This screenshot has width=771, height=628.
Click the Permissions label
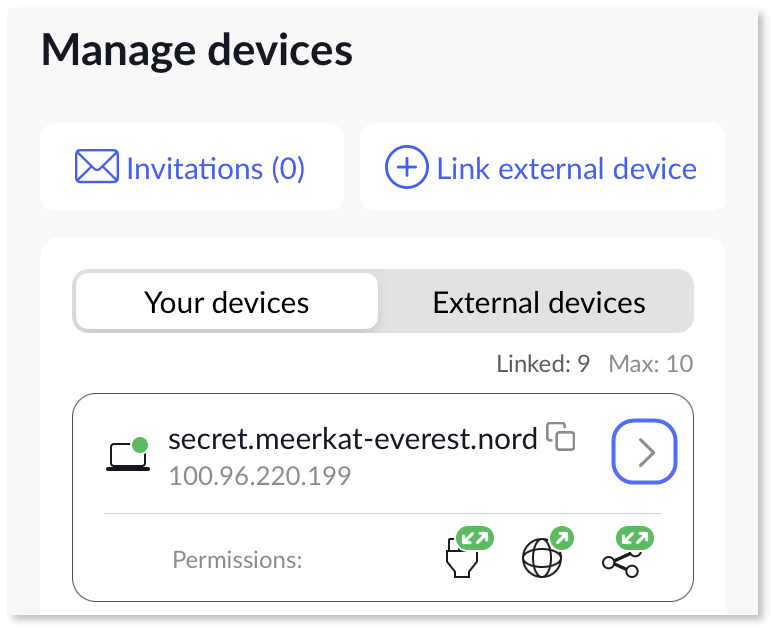click(x=237, y=560)
